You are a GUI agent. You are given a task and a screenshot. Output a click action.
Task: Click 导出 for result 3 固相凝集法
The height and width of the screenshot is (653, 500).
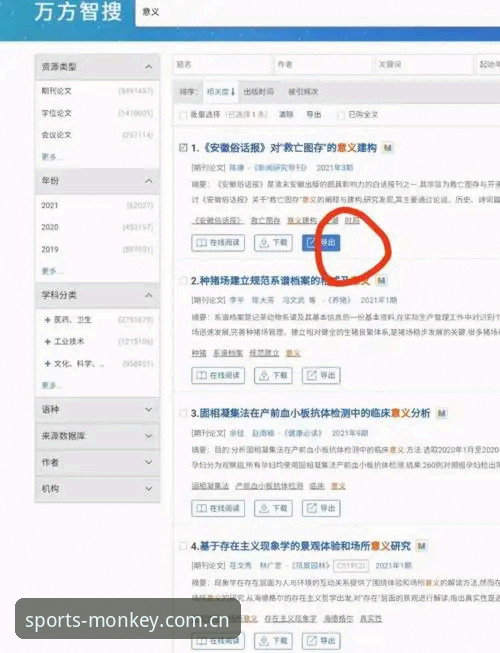321,508
